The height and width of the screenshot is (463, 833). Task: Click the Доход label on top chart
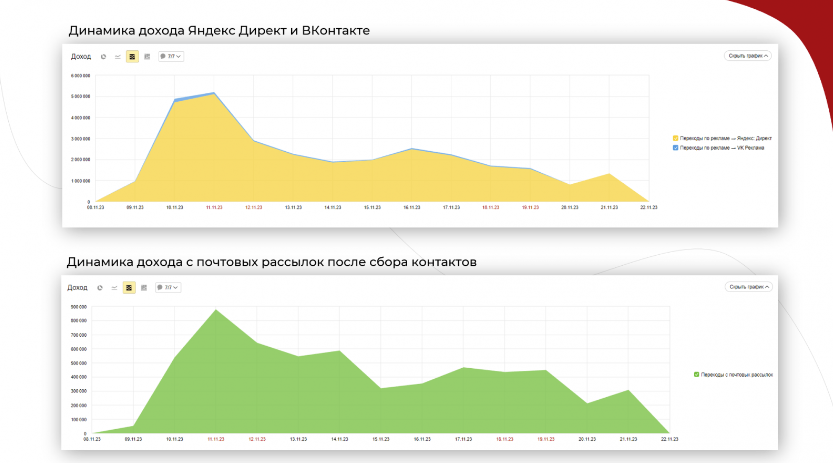pyautogui.click(x=80, y=57)
